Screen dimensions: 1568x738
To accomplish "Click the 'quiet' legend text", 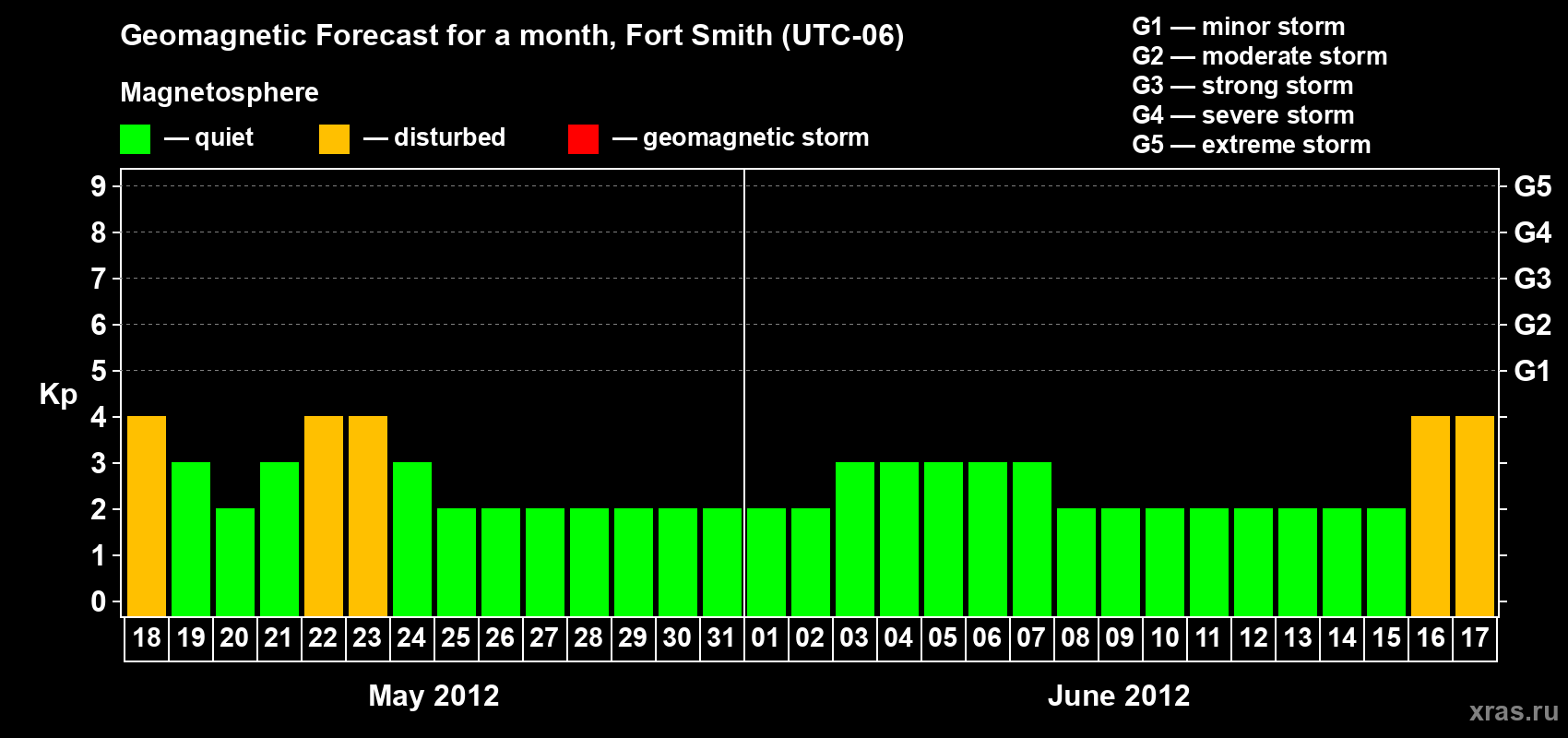I will [x=224, y=137].
